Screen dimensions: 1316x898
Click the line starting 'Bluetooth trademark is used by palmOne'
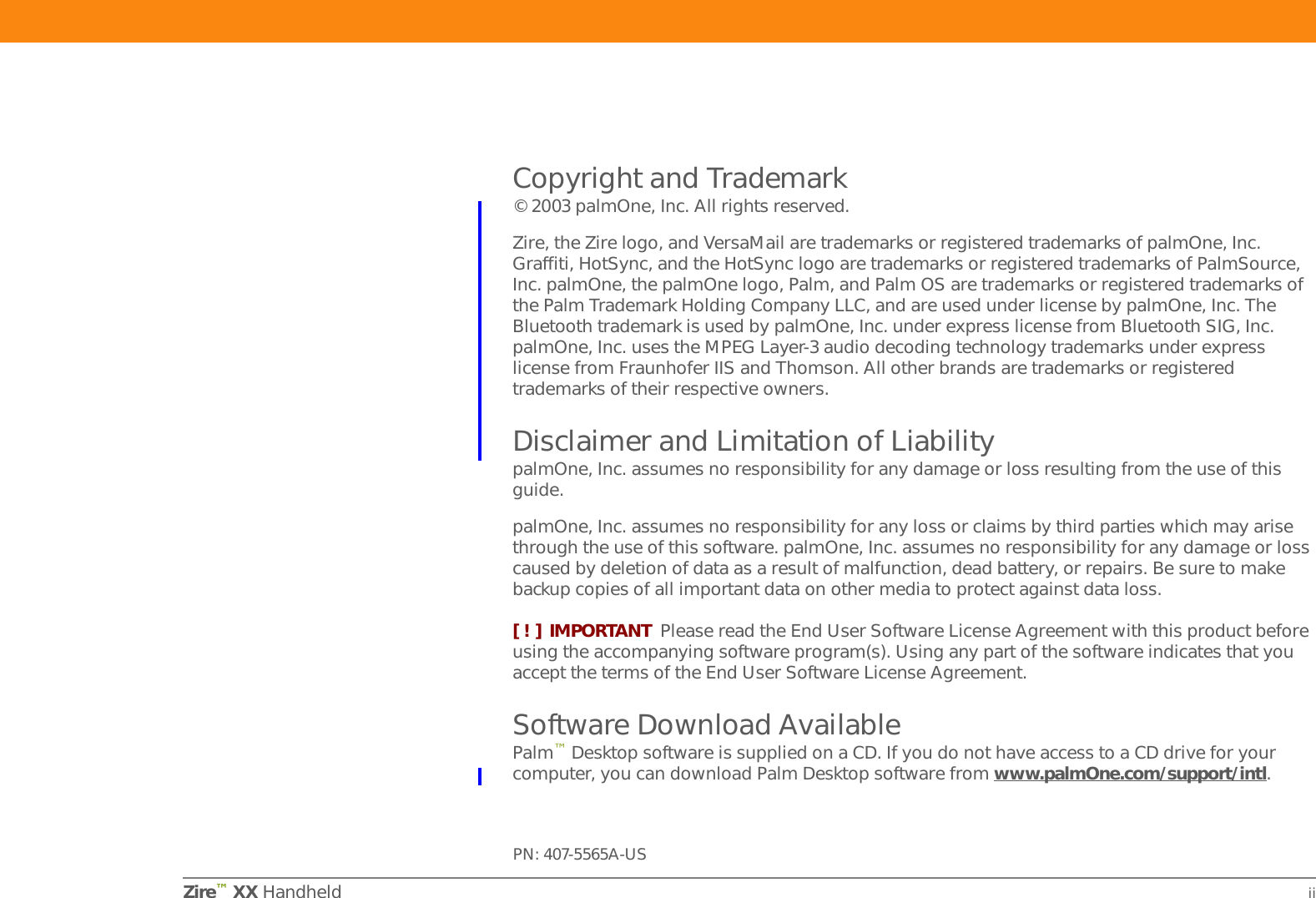click(x=893, y=326)
